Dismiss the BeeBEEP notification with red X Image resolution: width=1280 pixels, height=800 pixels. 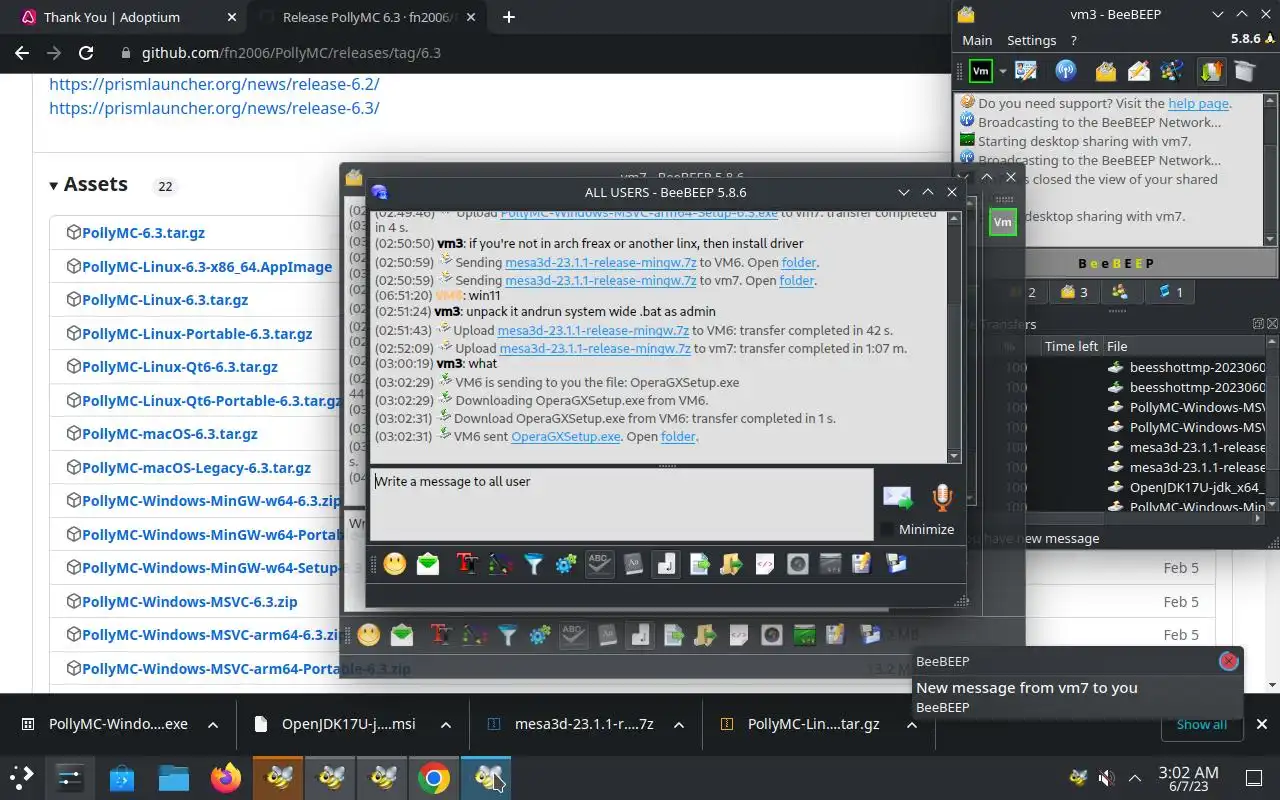click(1229, 661)
